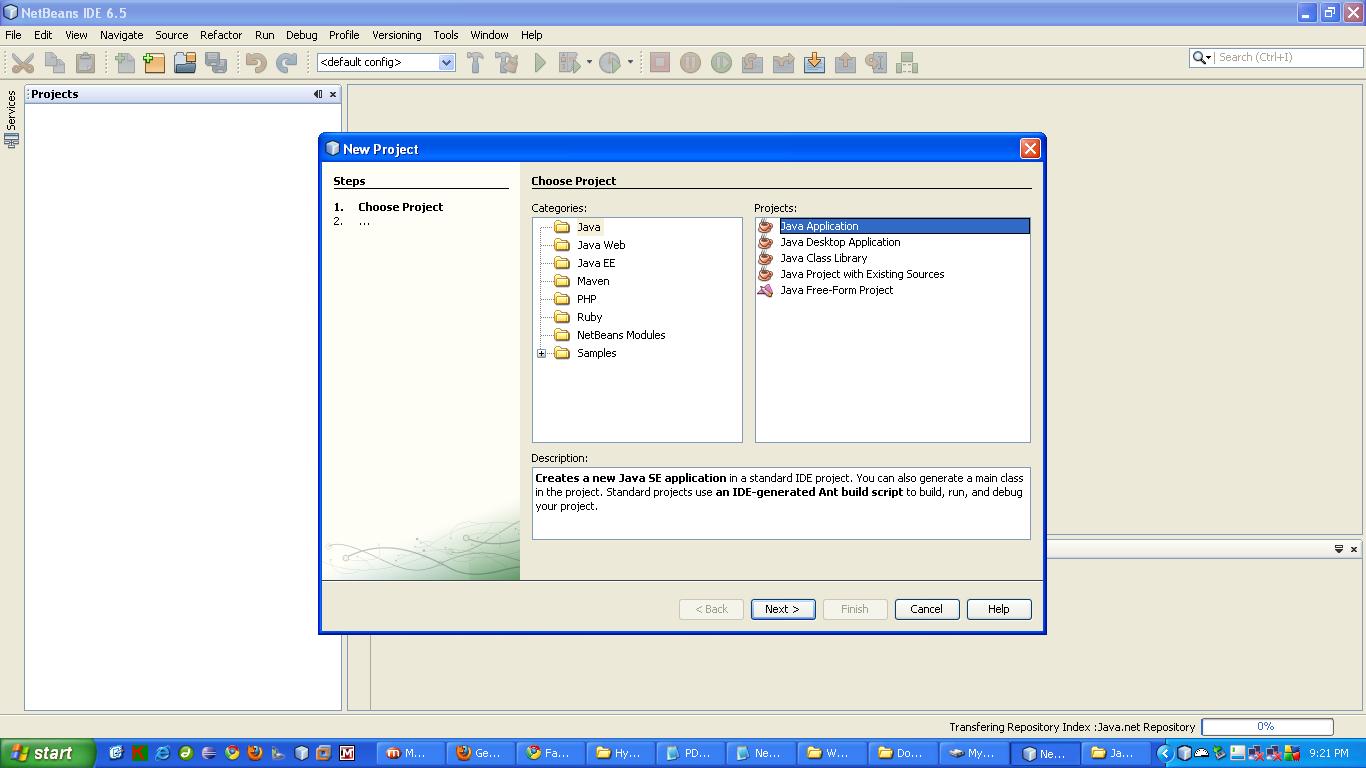Click the Paste clipboard toolbar icon

coord(86,63)
